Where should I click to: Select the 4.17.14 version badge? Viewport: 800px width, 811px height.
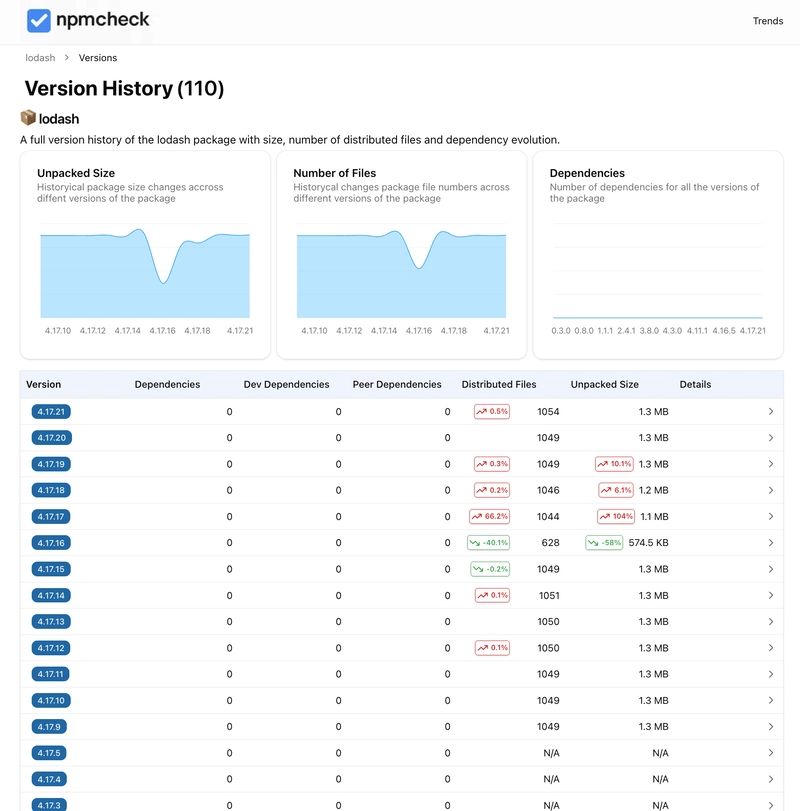[x=51, y=595]
